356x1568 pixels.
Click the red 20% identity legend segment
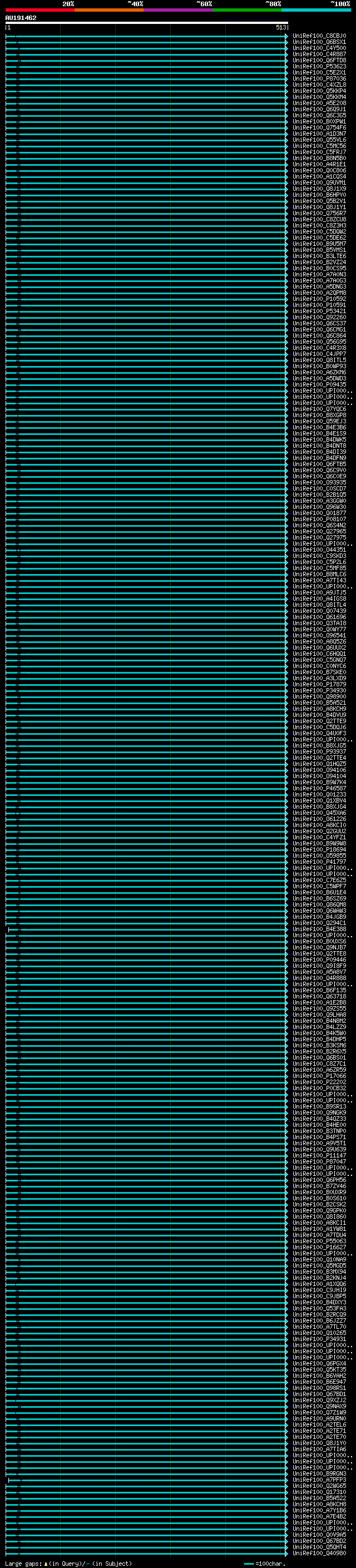click(x=39, y=10)
